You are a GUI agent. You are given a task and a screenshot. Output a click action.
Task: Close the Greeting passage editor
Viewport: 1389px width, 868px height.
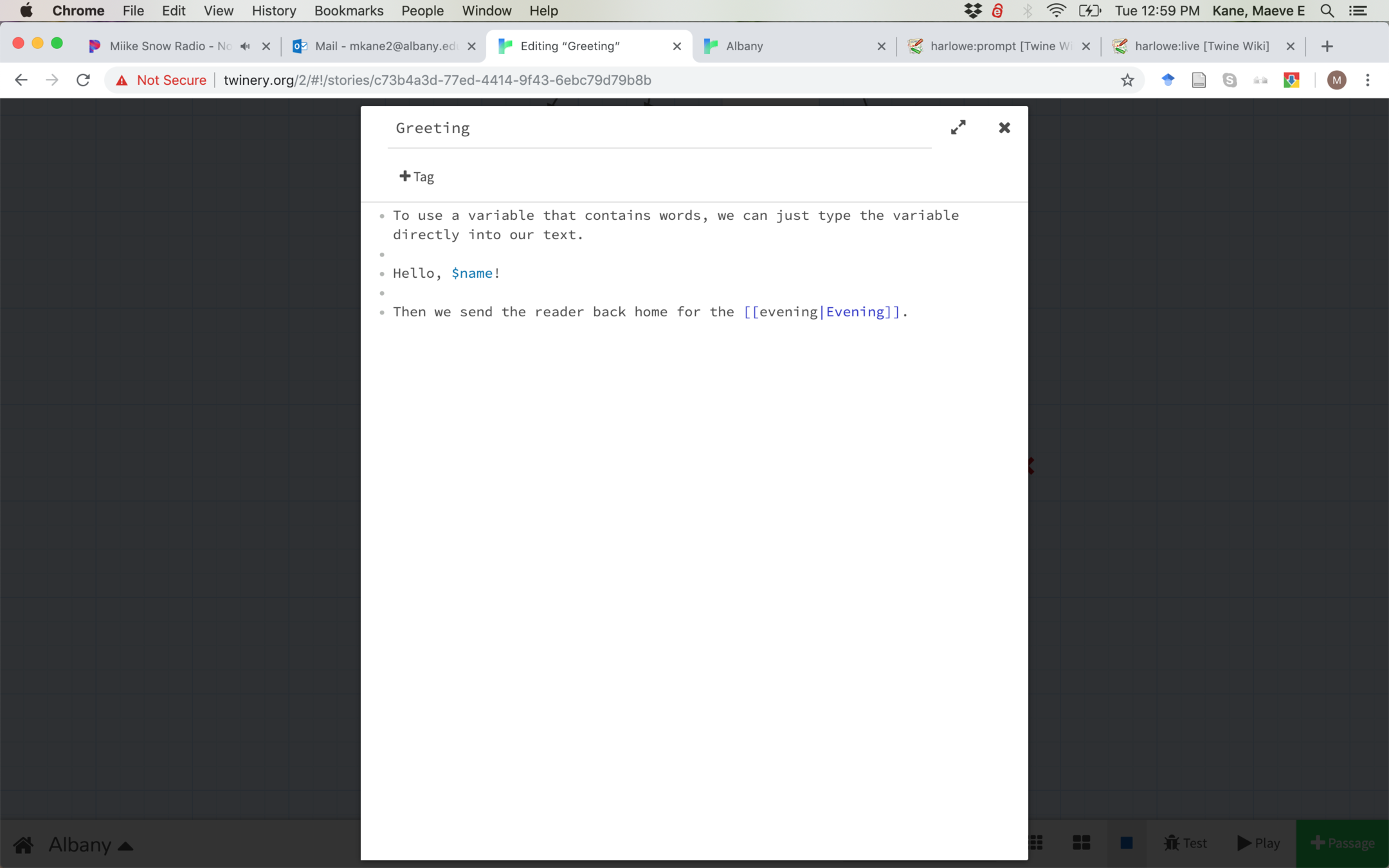1004,127
